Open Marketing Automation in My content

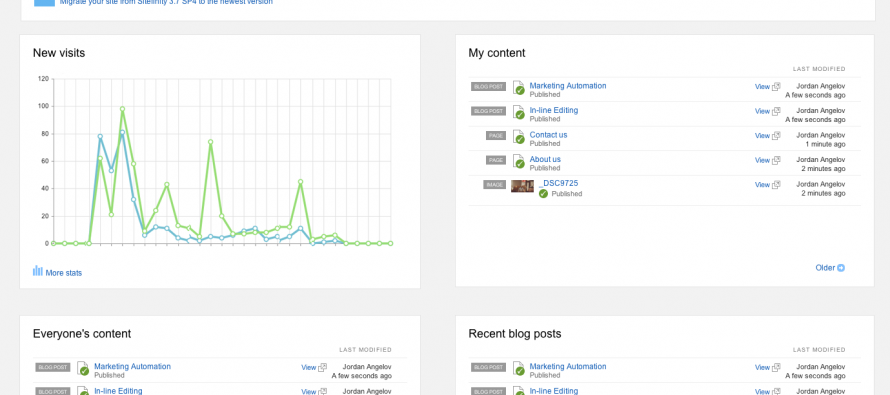tap(568, 86)
